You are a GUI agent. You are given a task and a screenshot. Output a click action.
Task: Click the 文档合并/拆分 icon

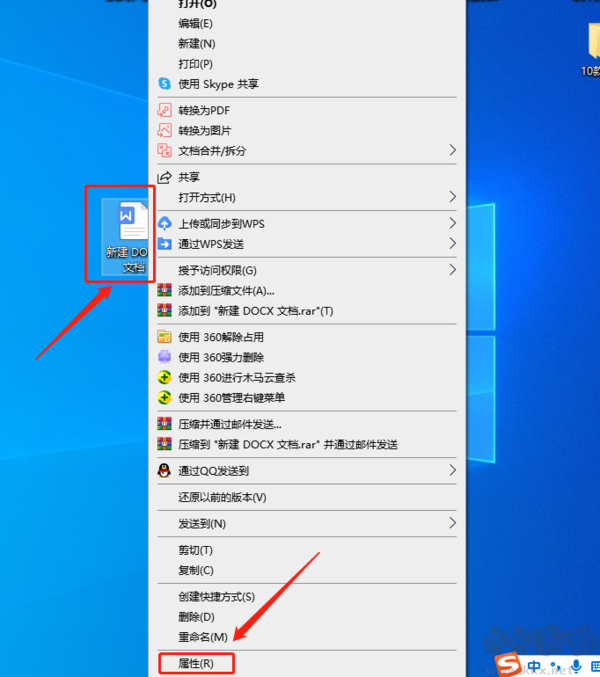click(164, 151)
